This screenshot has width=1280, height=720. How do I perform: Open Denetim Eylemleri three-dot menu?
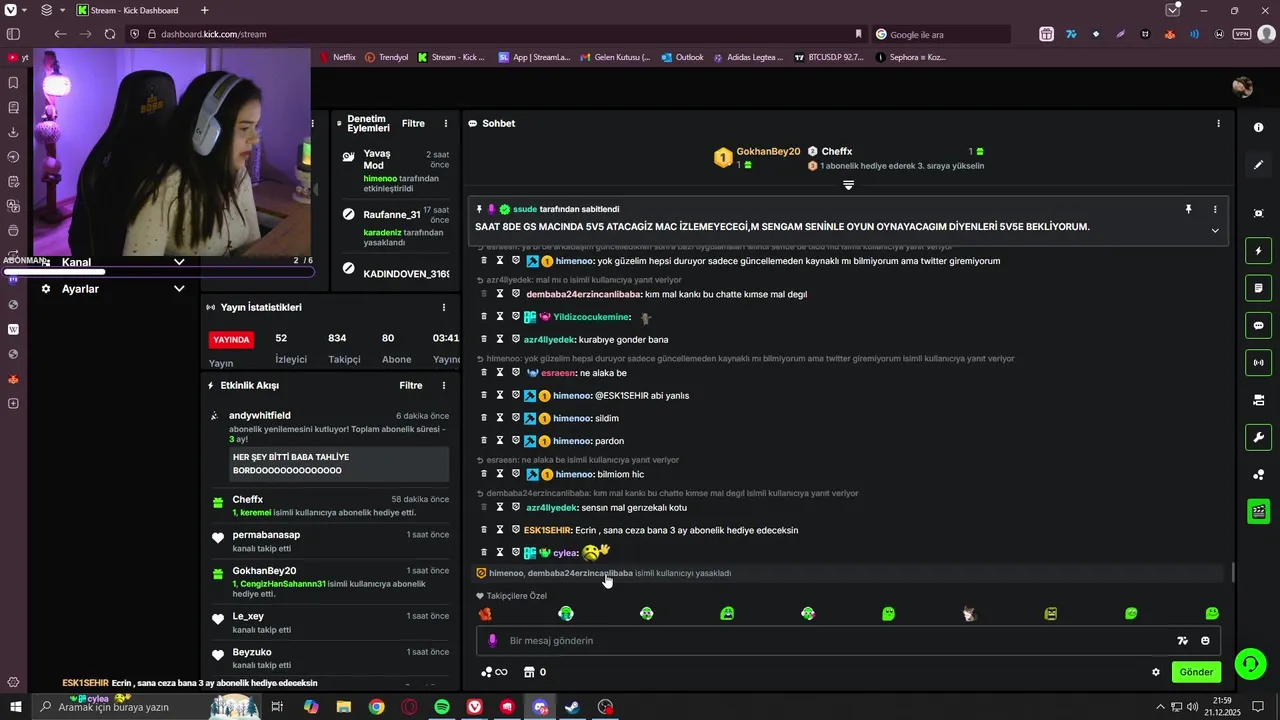click(446, 124)
